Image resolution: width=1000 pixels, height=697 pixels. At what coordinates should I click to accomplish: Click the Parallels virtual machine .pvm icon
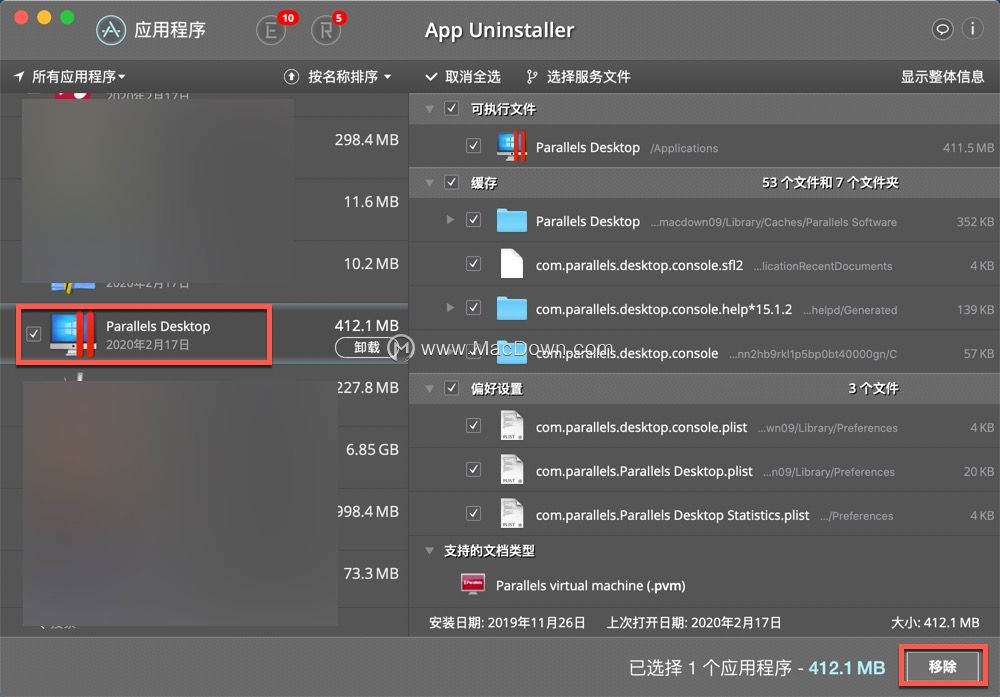click(x=473, y=584)
